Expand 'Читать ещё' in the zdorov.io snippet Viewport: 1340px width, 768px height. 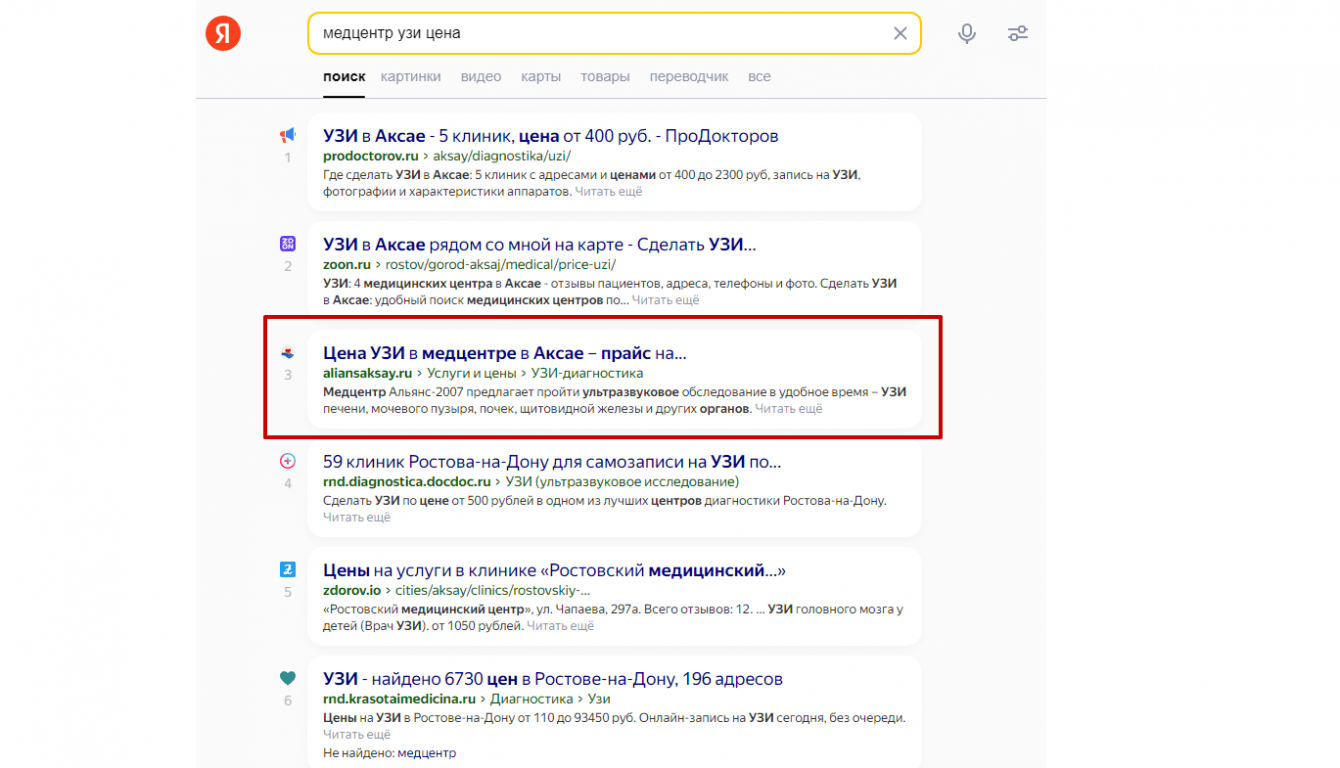(x=560, y=626)
